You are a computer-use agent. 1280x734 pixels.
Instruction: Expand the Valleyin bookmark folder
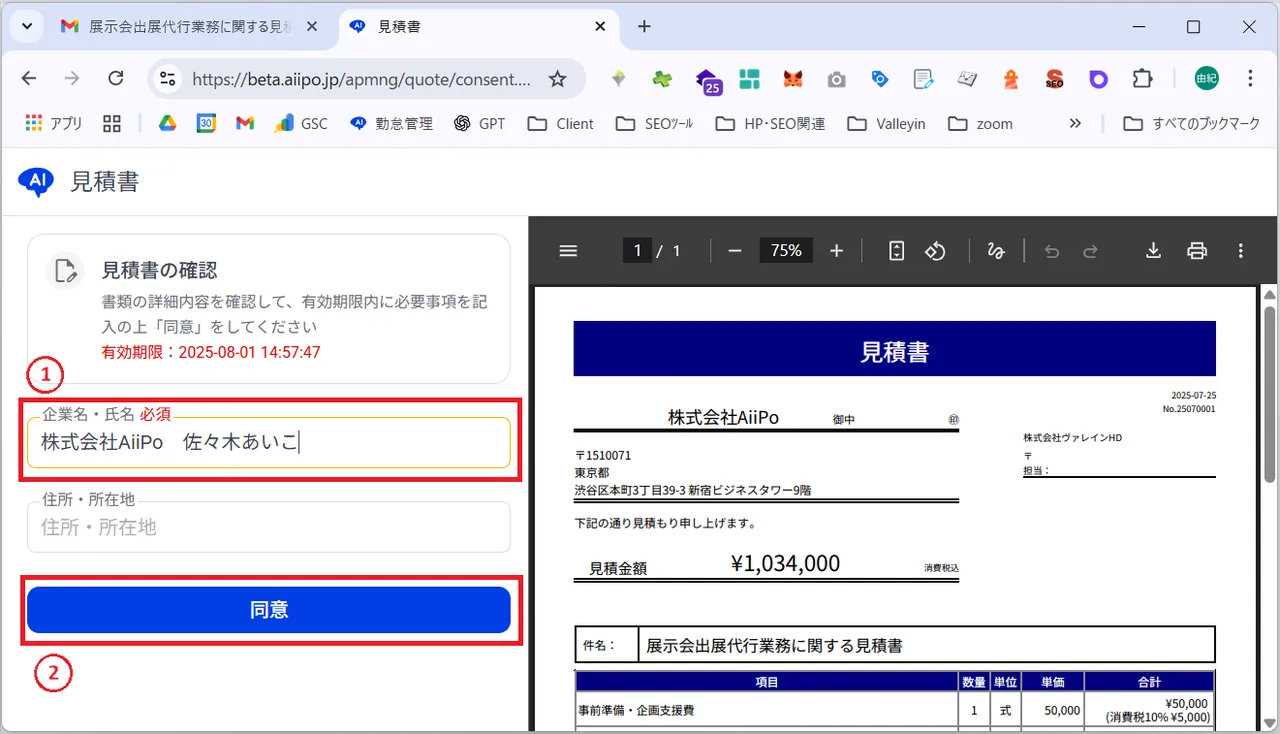tap(886, 123)
